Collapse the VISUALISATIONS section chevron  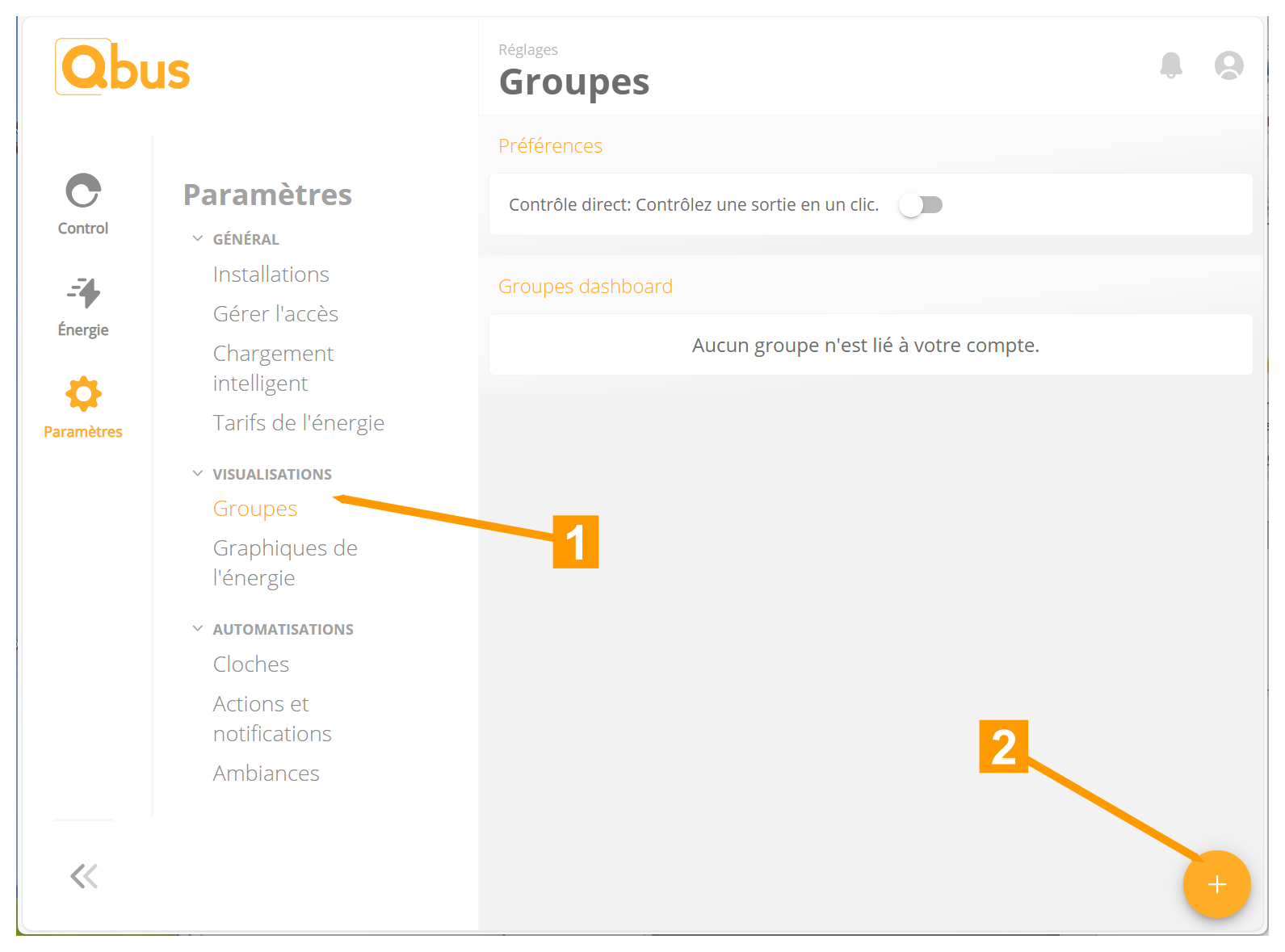[198, 473]
